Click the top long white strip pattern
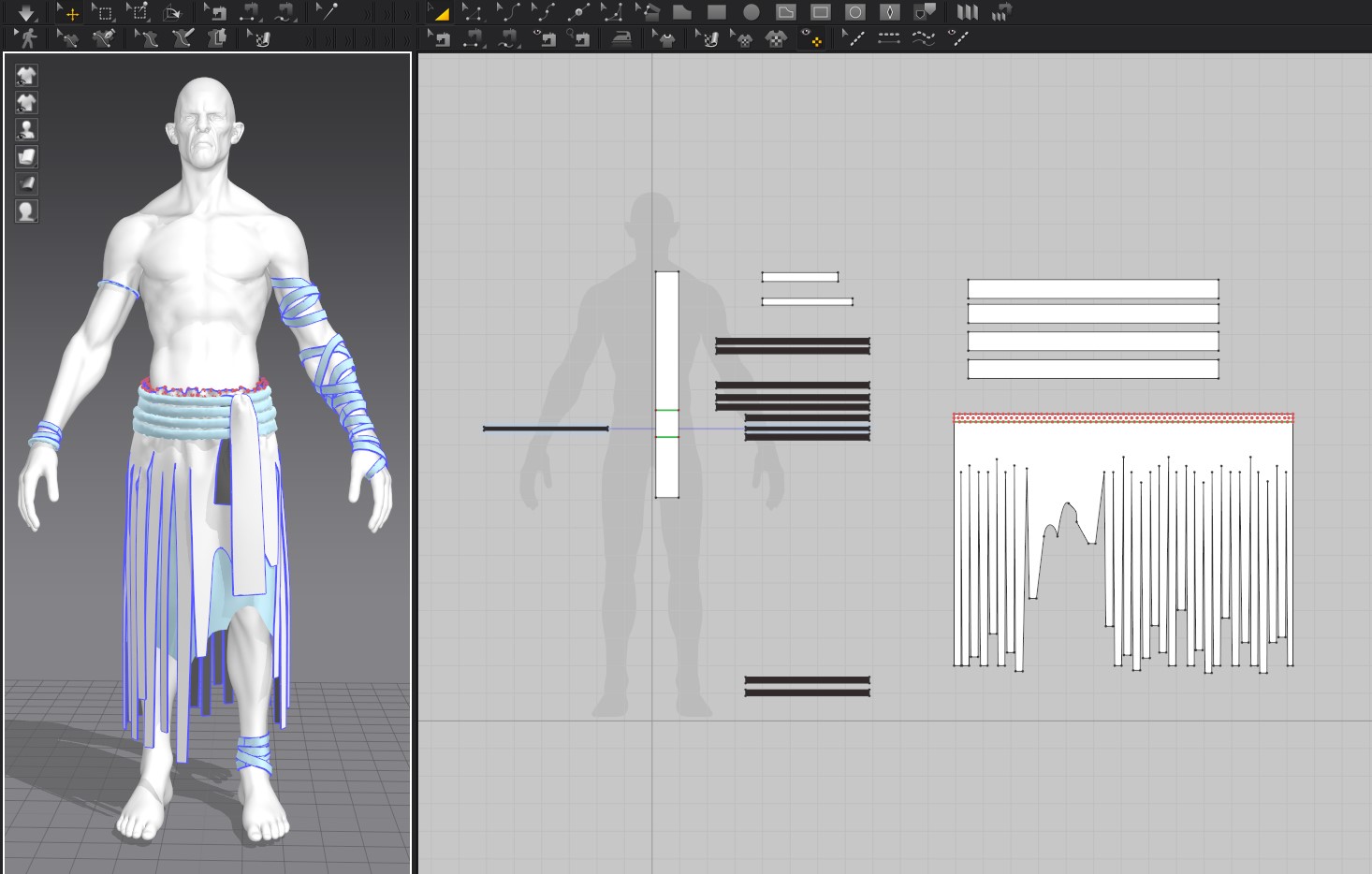Image resolution: width=1372 pixels, height=874 pixels. click(1092, 289)
